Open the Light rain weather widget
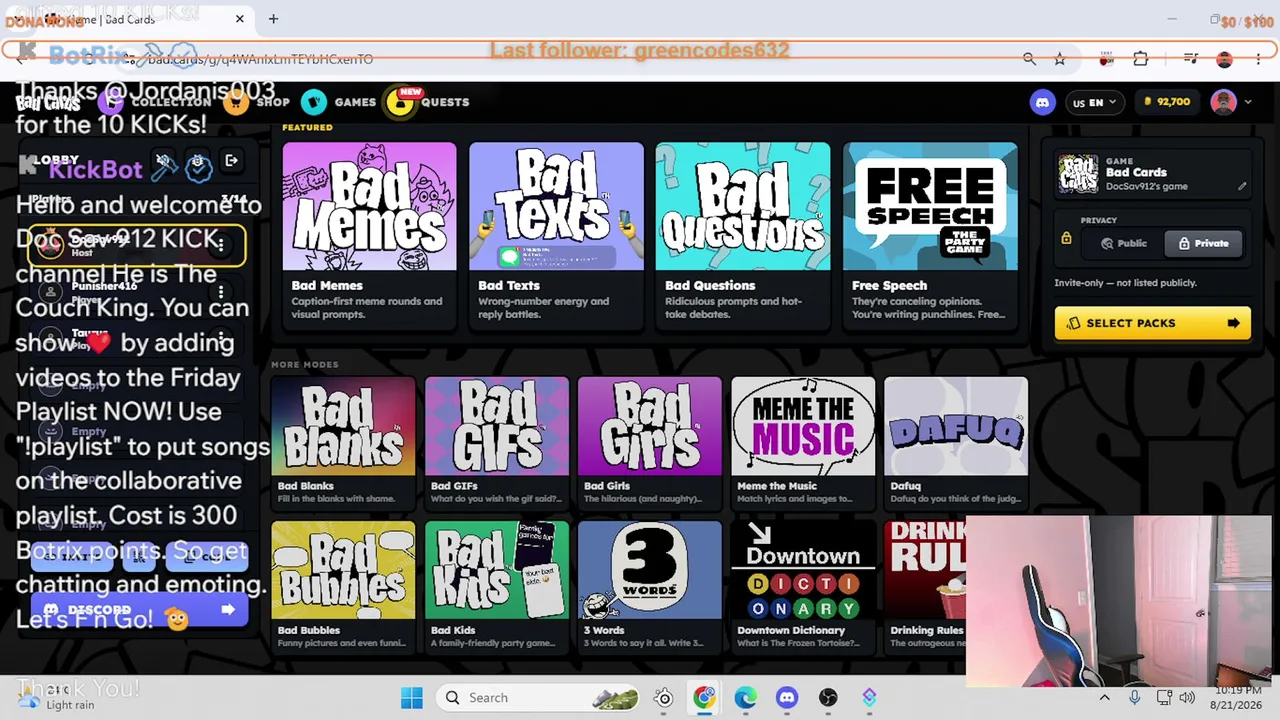 (x=58, y=697)
